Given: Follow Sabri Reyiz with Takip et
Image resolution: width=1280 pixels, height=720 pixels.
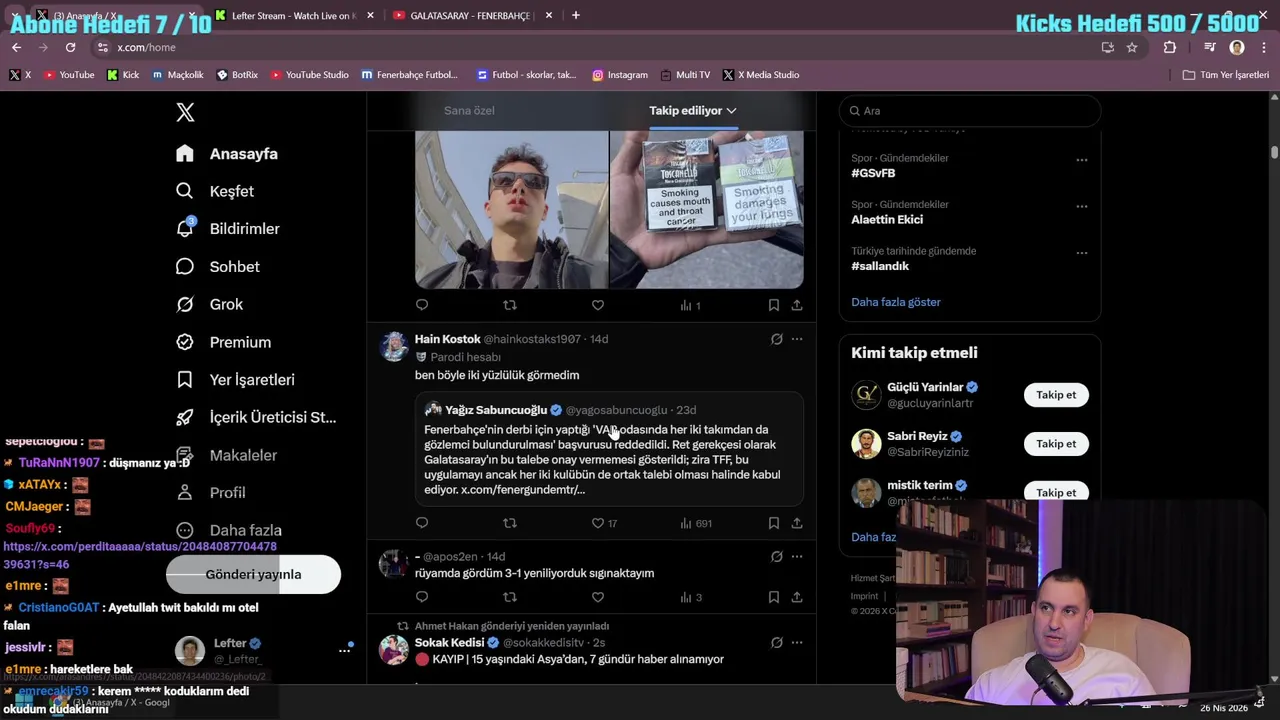Looking at the screenshot, I should pos(1056,444).
